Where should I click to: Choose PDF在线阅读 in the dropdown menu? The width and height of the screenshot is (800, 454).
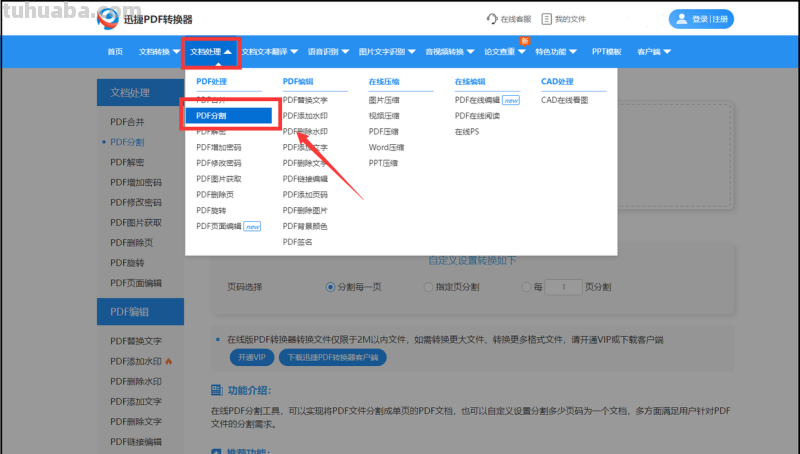(477, 116)
